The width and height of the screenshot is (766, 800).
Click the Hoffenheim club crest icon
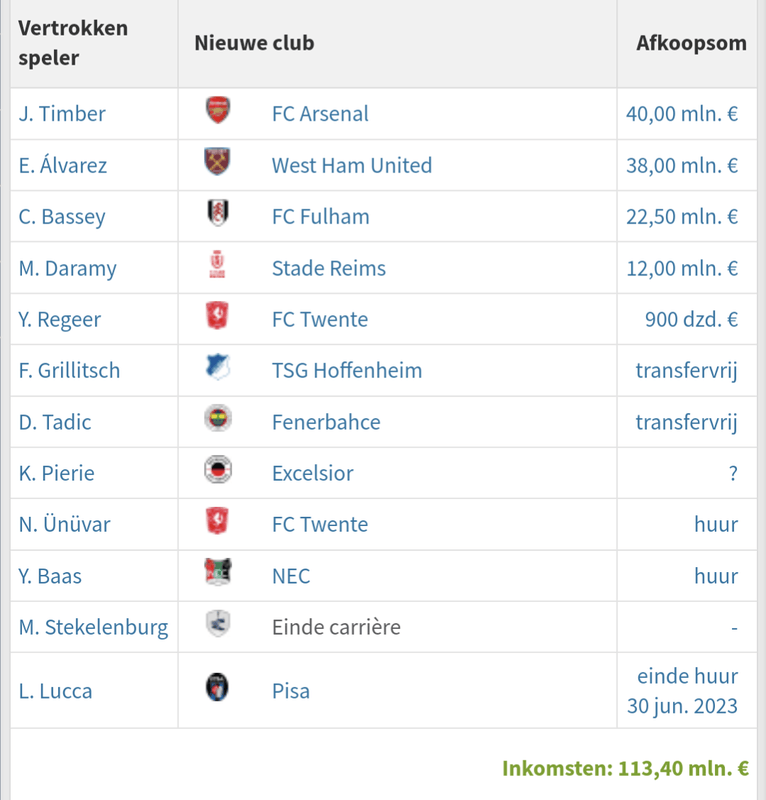pos(217,368)
